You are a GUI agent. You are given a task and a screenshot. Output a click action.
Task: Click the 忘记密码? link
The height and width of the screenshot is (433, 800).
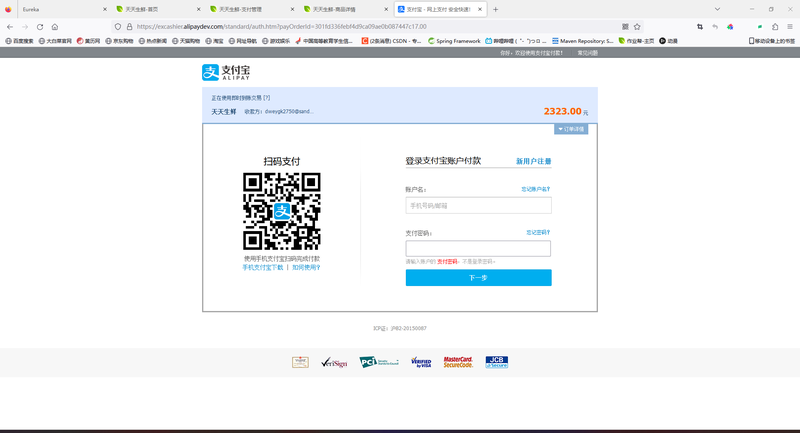click(x=538, y=233)
